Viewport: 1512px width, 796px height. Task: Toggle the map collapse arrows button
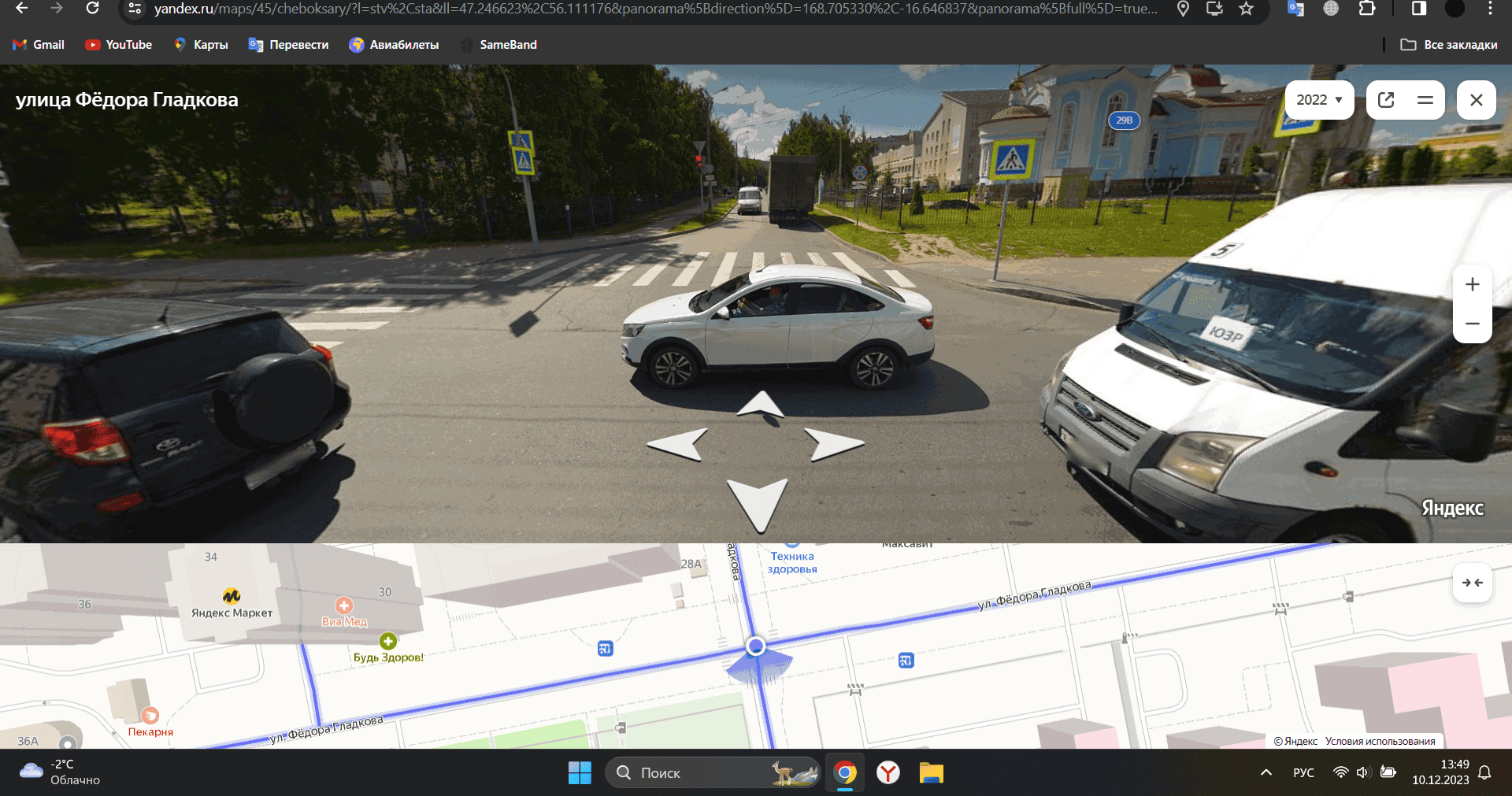[1472, 583]
